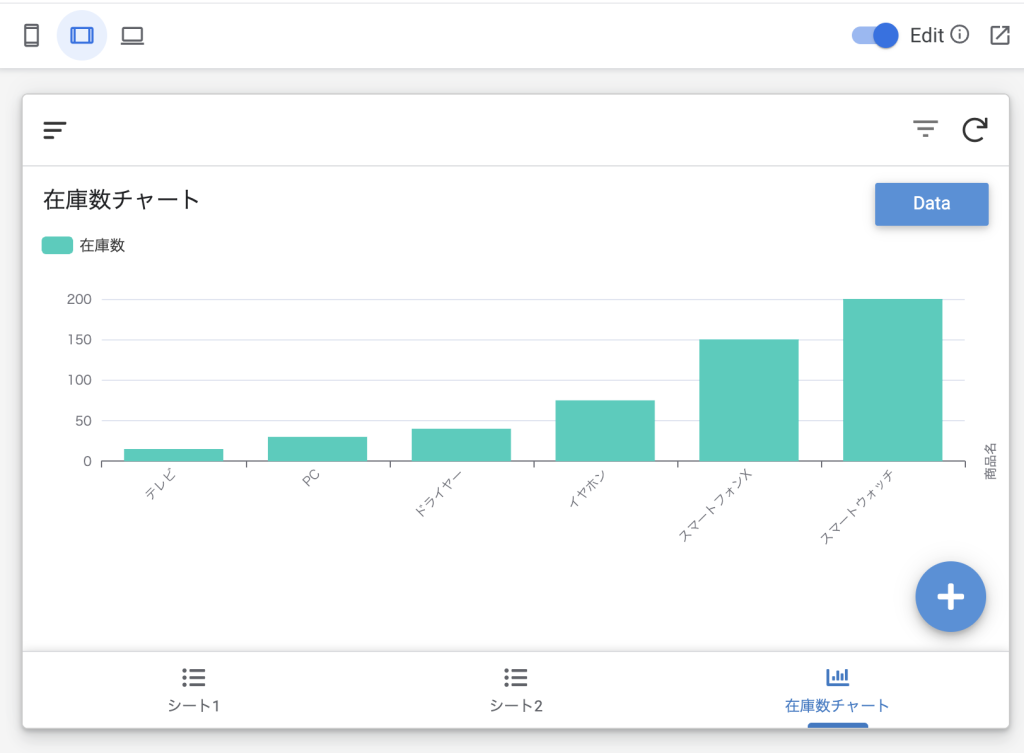Refresh the app with sync icon
Screen dimensions: 1024x753
(975, 129)
